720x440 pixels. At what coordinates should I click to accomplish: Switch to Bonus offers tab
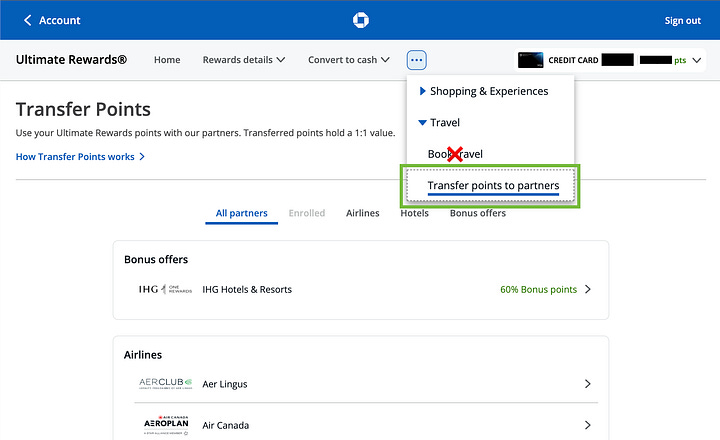click(x=478, y=213)
